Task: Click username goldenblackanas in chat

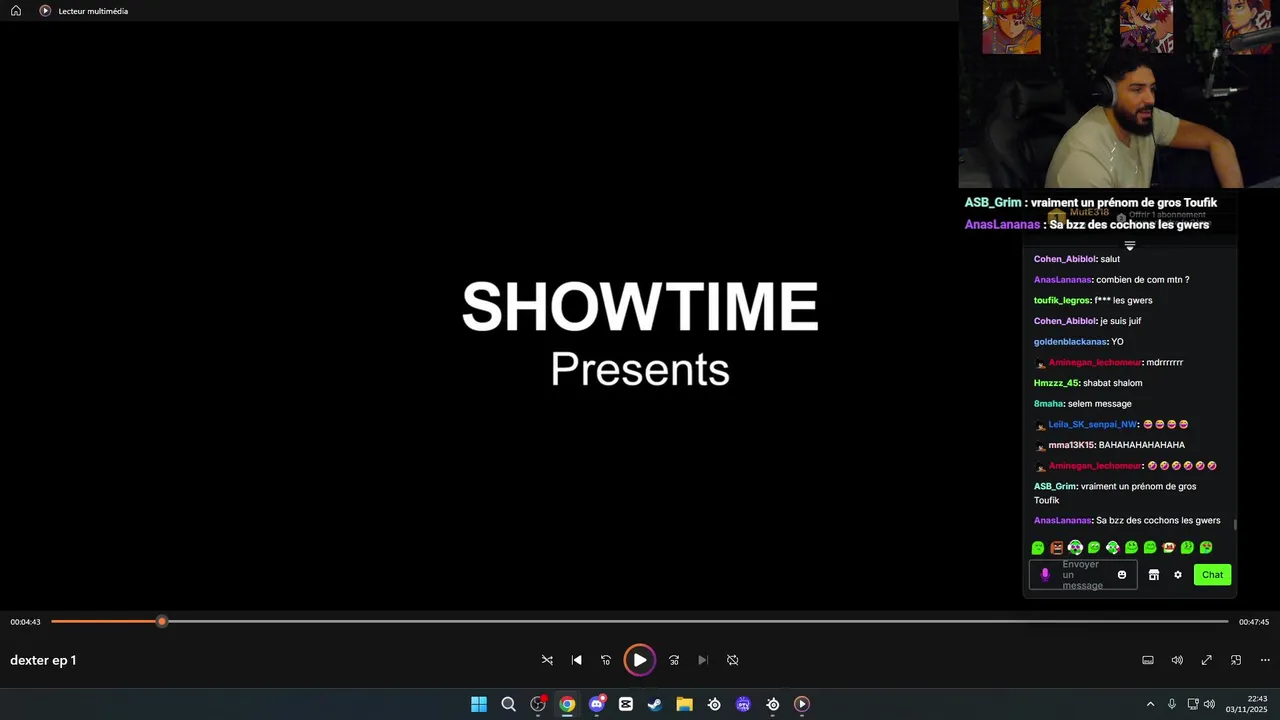Action: tap(1070, 342)
